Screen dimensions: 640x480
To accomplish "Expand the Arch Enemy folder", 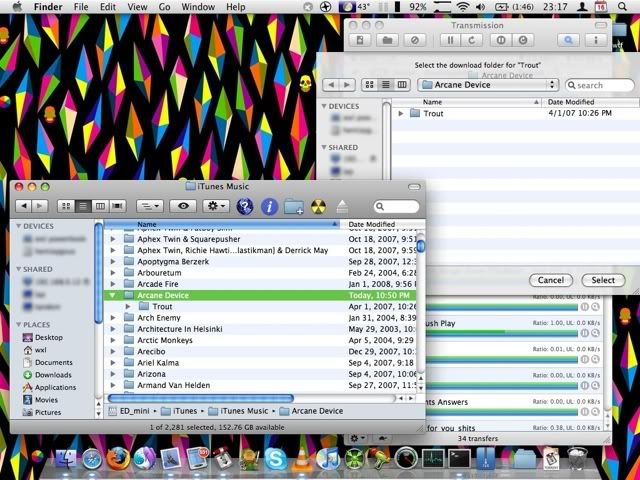I will pos(113,318).
